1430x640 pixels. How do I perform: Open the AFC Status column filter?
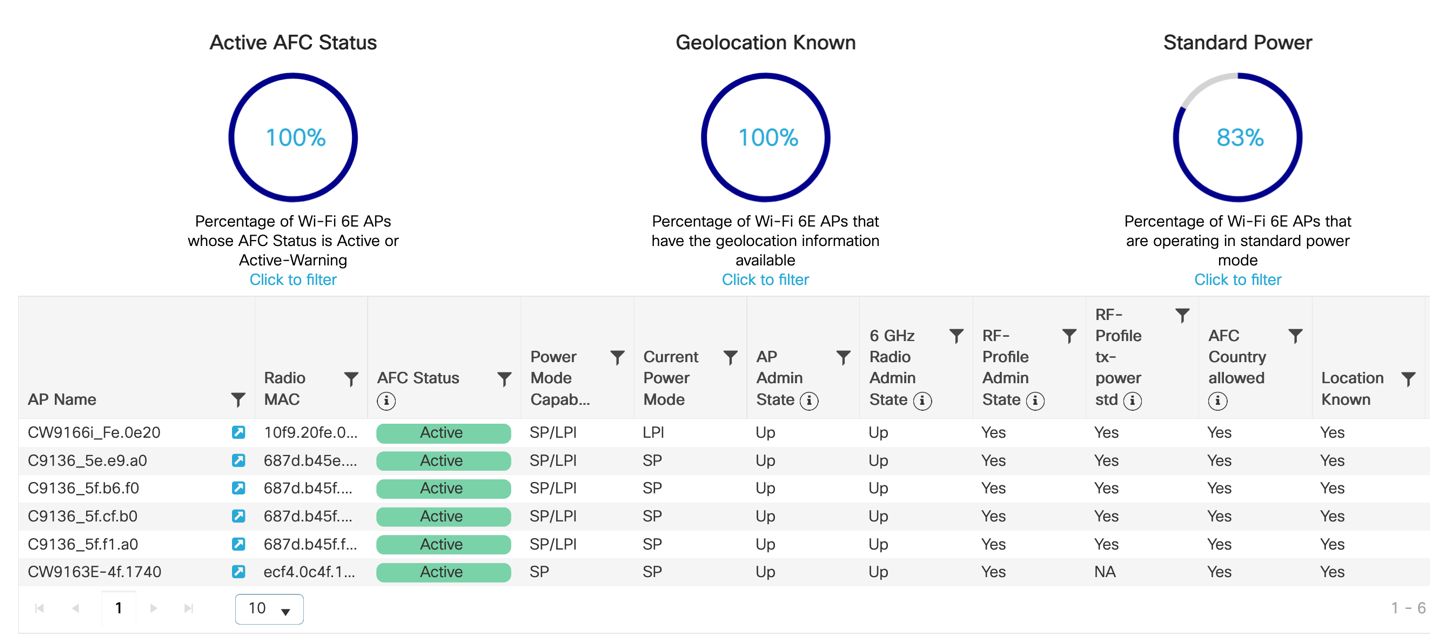(504, 379)
